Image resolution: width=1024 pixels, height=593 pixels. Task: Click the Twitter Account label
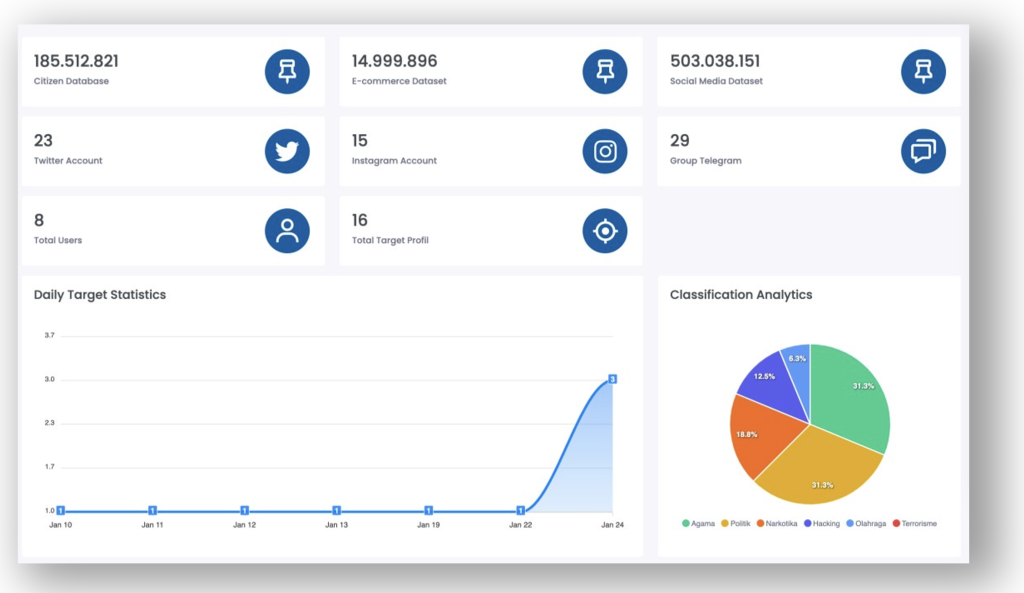(68, 161)
